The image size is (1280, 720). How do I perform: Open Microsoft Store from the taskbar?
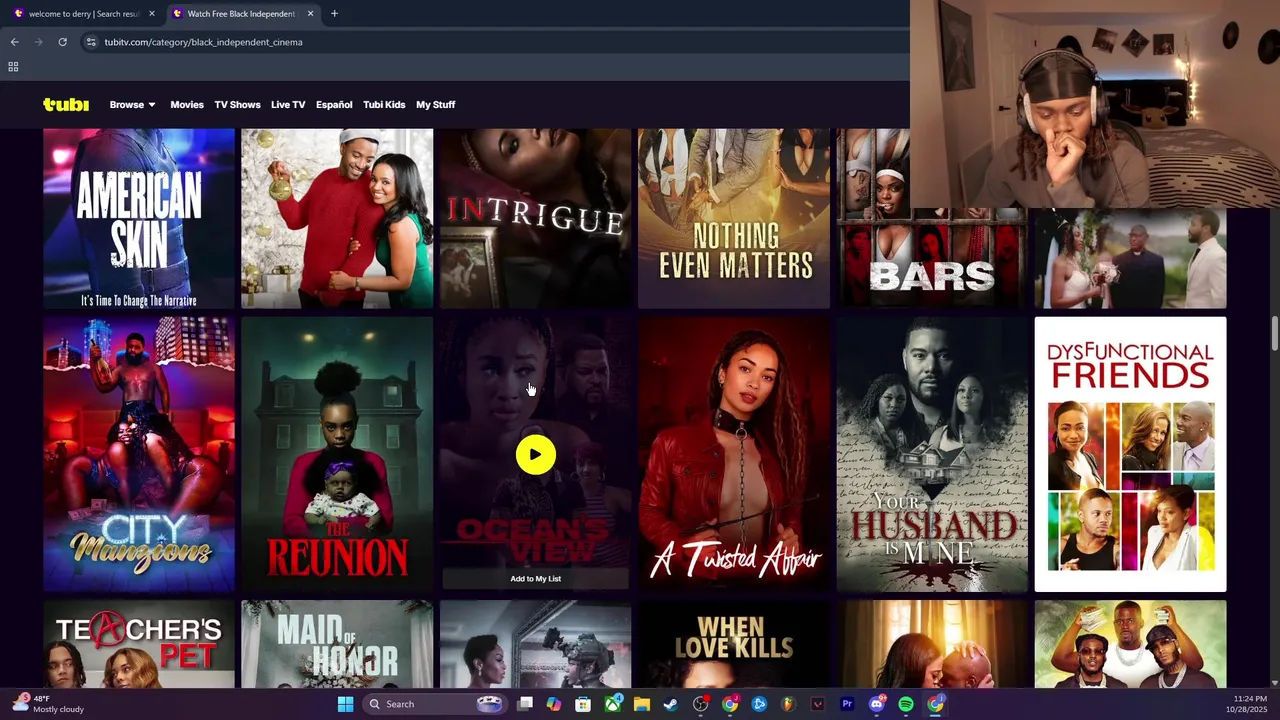583,704
